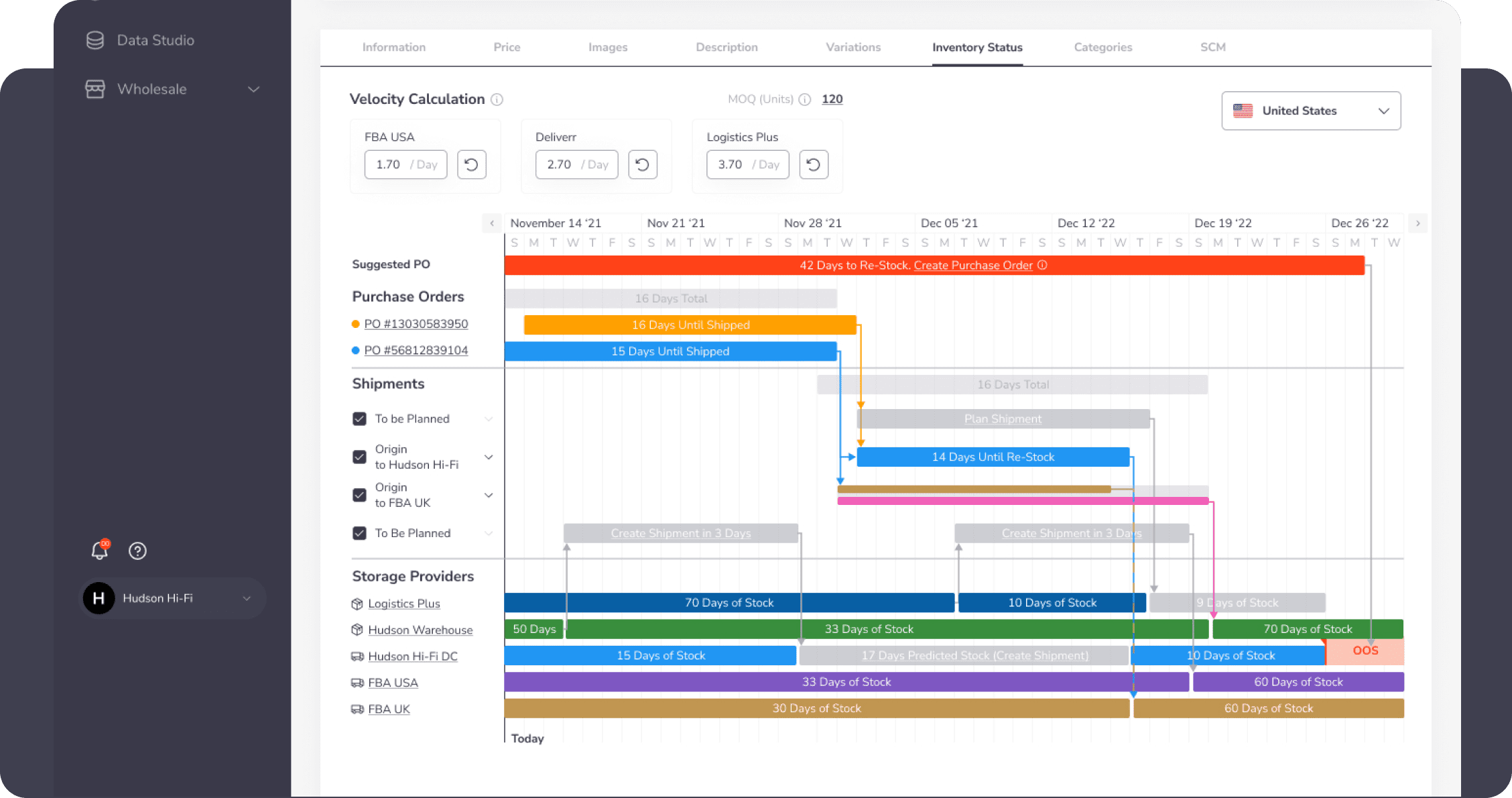The height and width of the screenshot is (798, 1512).
Task: Open the United States country dropdown
Action: pos(1310,111)
